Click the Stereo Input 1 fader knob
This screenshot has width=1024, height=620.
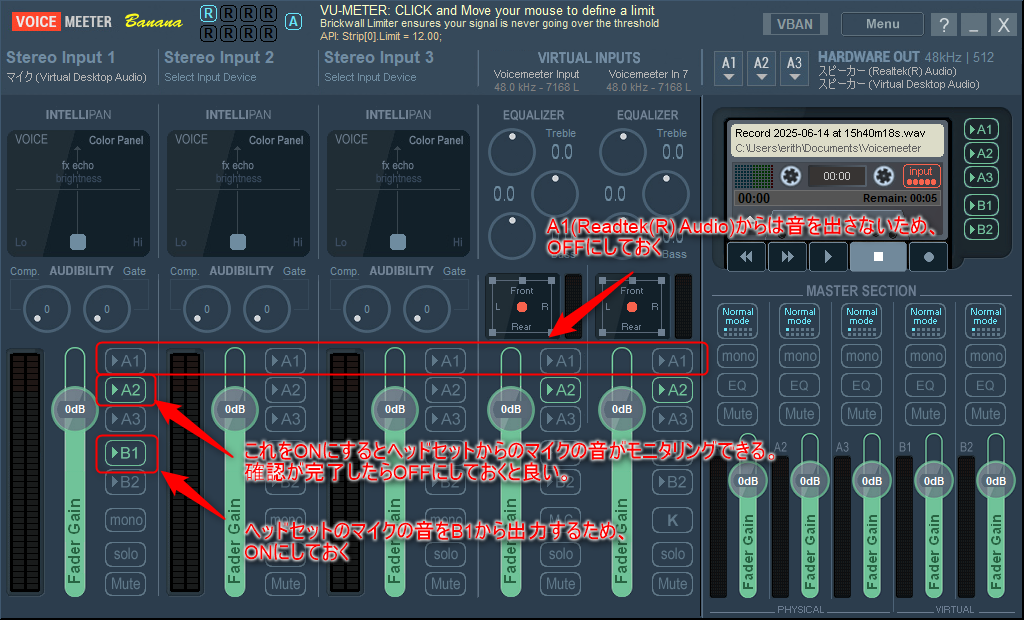click(75, 409)
